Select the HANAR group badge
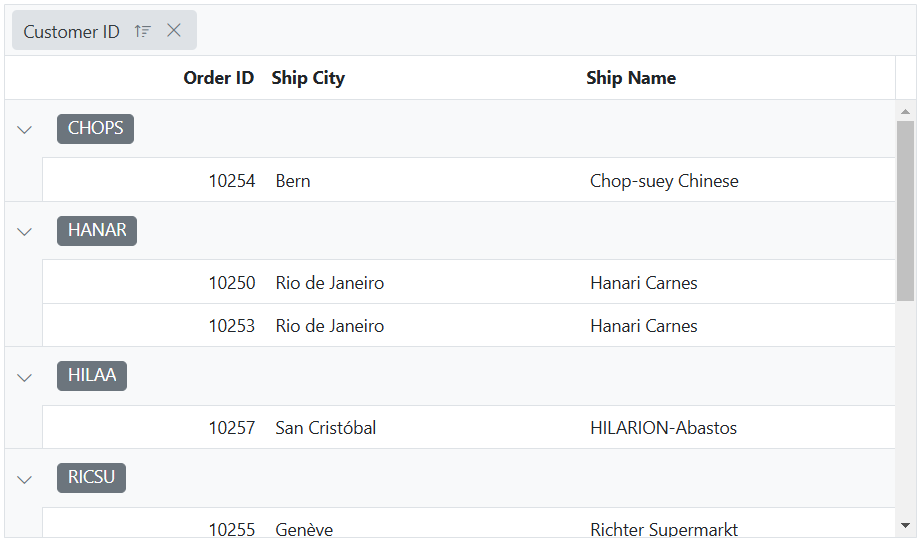The width and height of the screenshot is (919, 542). click(97, 230)
